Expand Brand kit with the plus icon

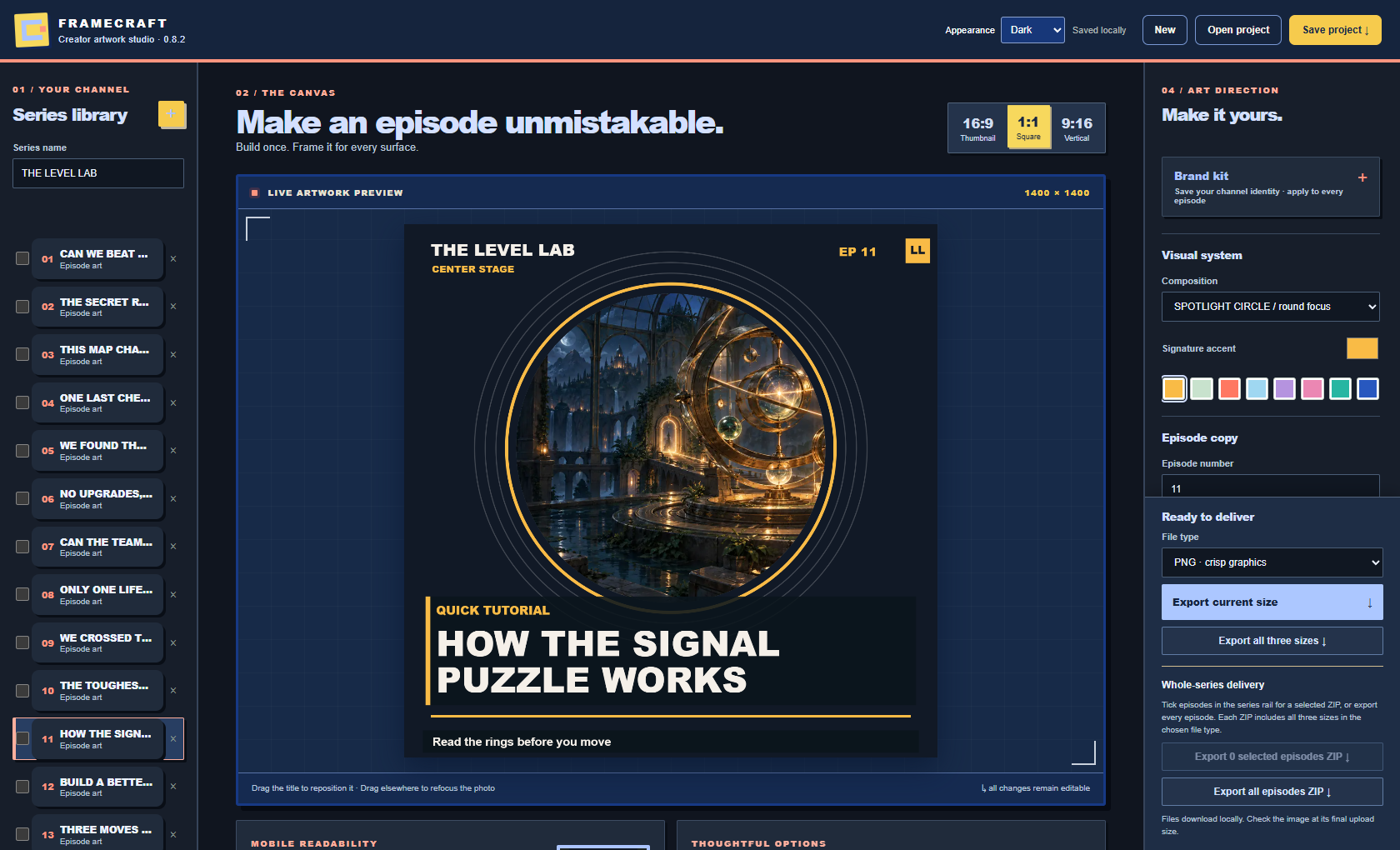coord(1362,177)
